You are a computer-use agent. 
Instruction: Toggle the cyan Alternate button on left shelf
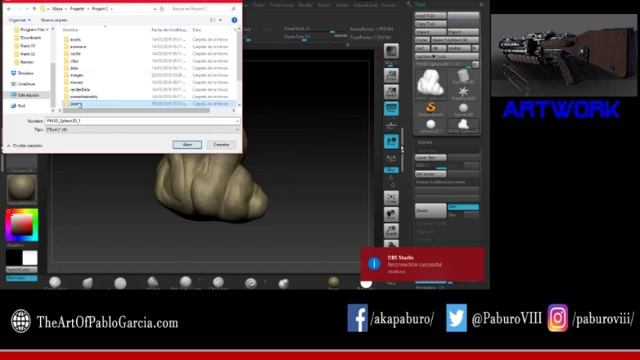(22, 278)
